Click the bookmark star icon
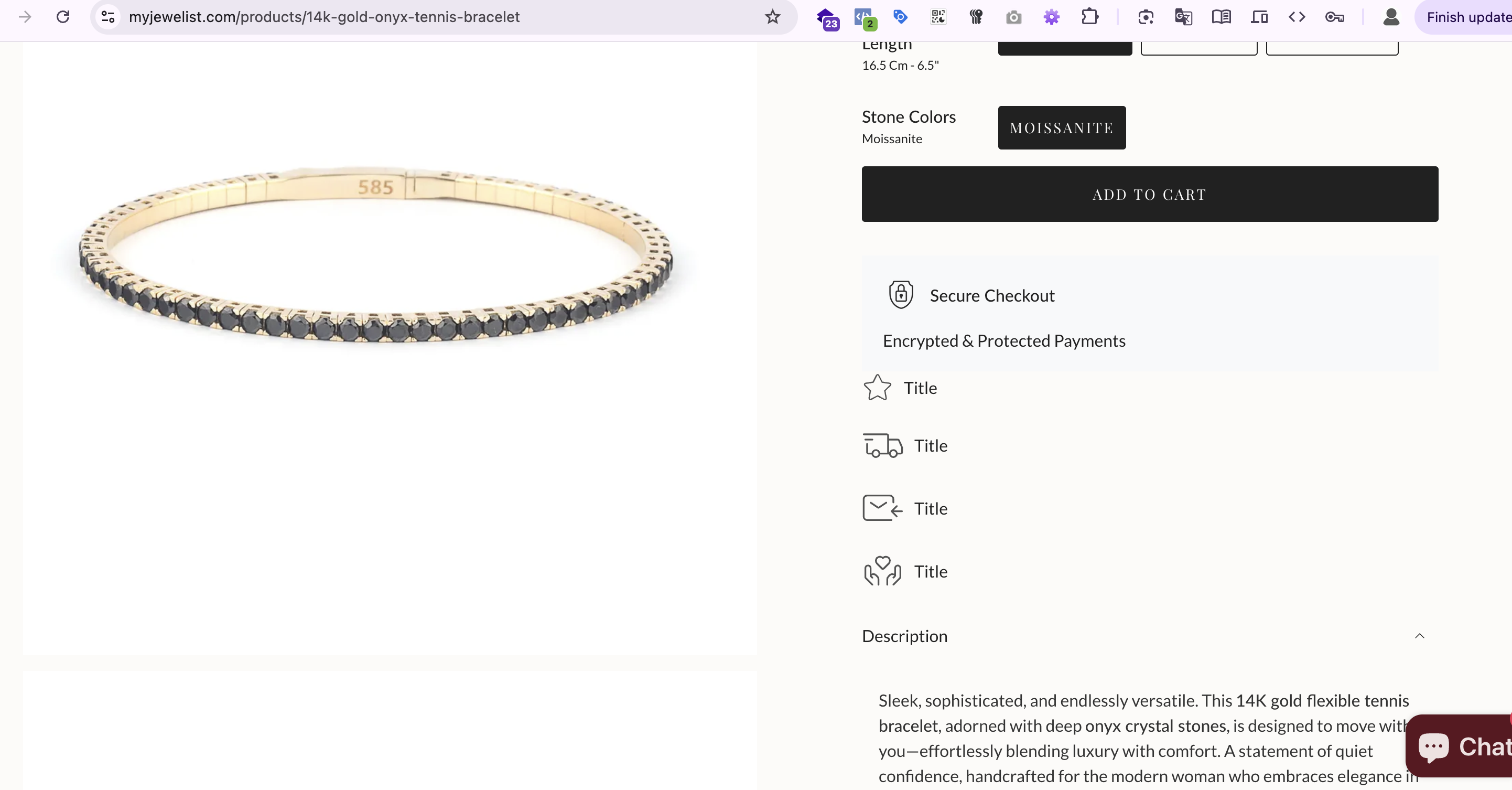 click(x=772, y=17)
